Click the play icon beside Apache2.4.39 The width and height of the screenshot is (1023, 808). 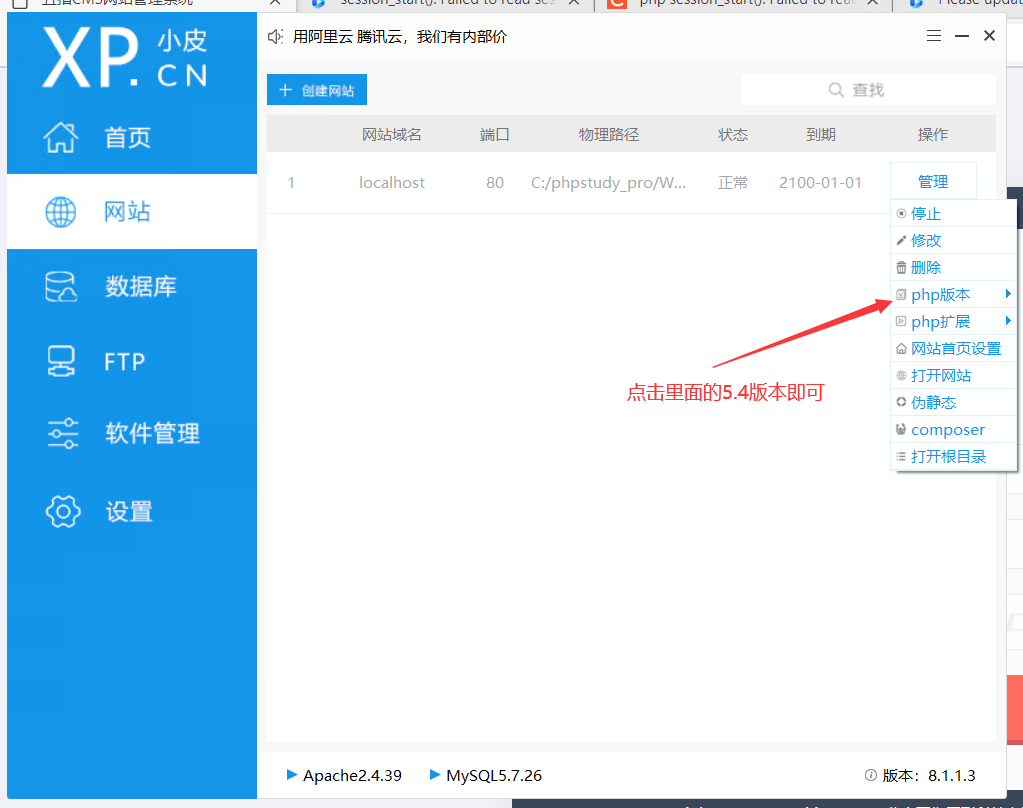(292, 775)
